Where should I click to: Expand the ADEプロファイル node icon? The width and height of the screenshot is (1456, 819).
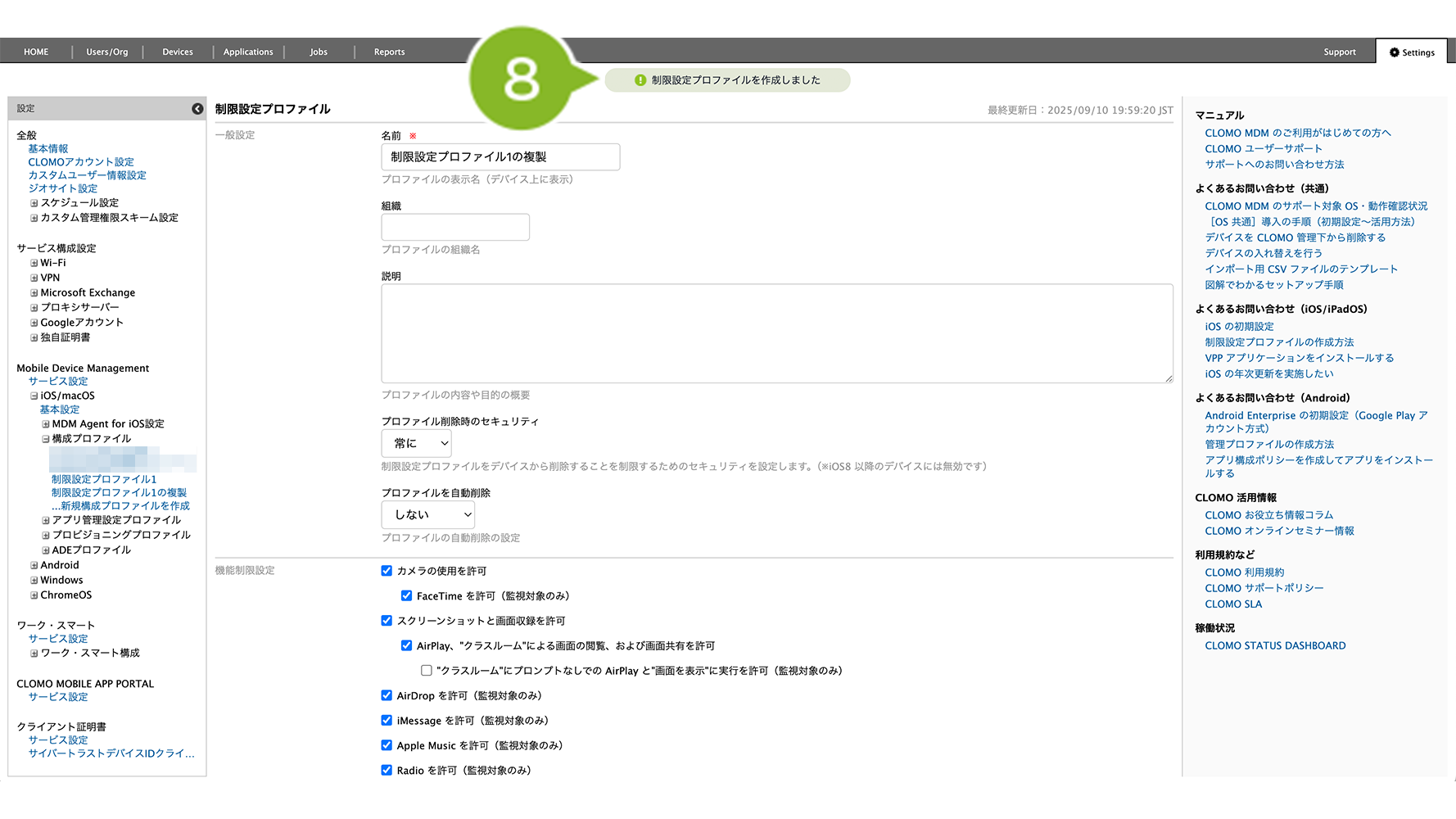(46, 550)
